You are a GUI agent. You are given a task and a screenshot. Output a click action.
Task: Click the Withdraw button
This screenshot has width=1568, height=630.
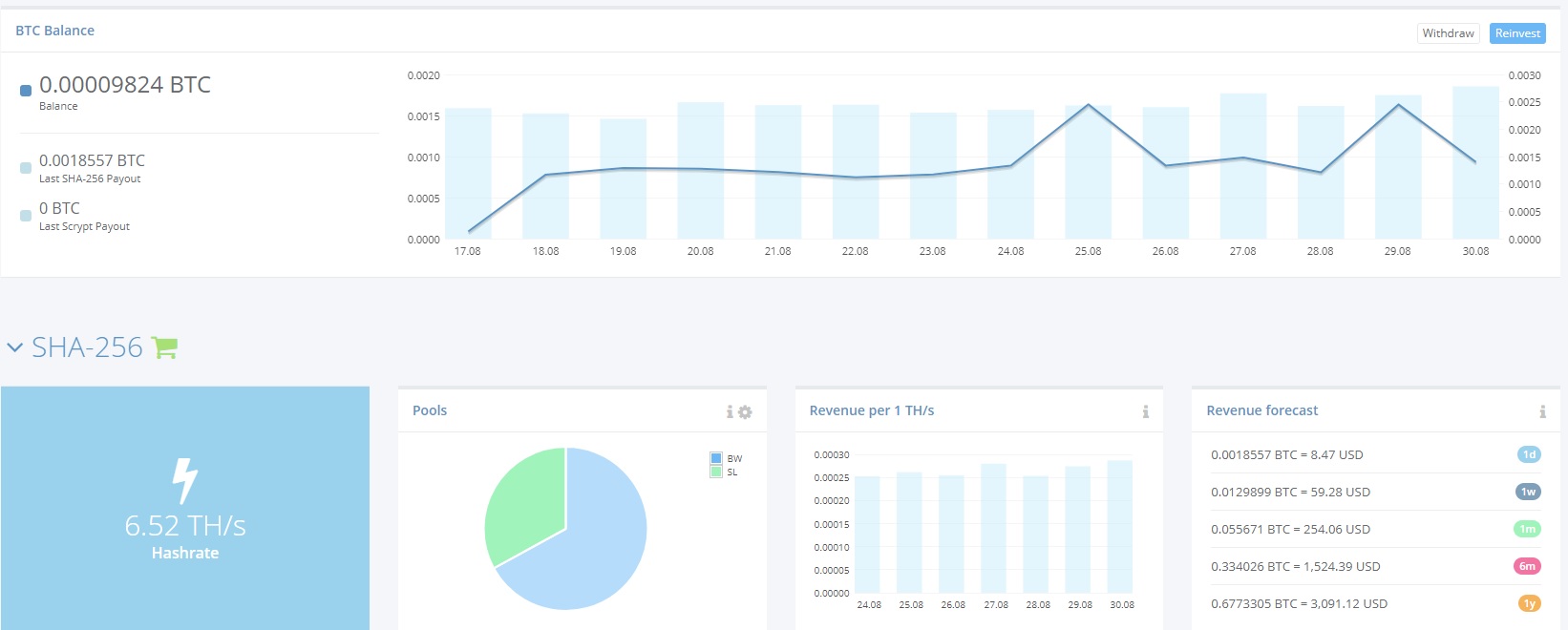coord(1448,33)
